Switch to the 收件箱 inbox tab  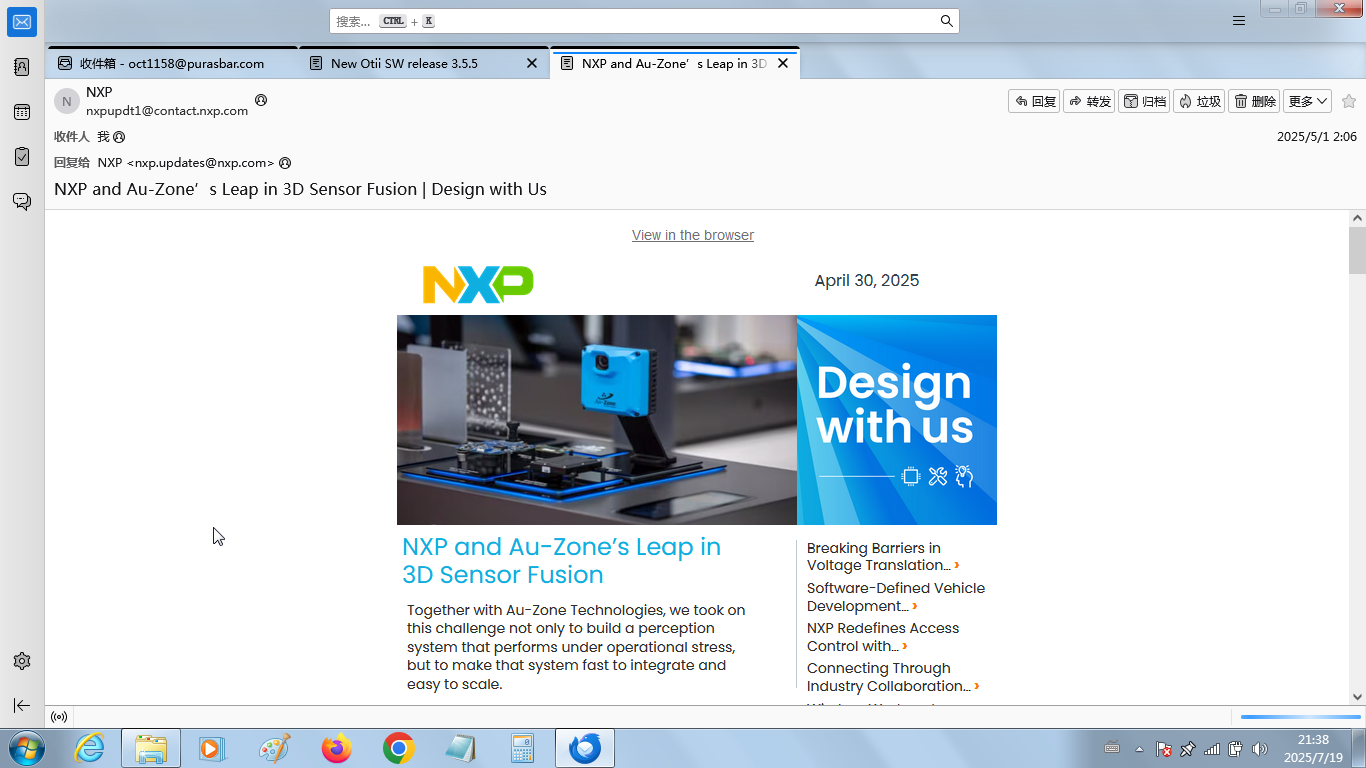coord(172,63)
